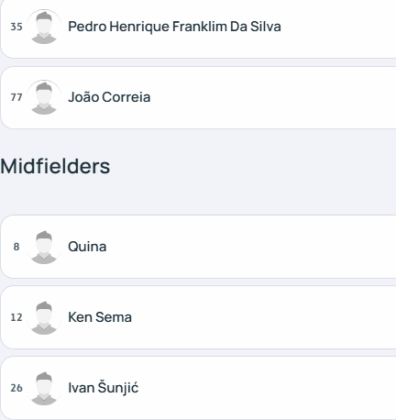Viewport: 396px width, 420px height.
Task: Select the João Correia player card
Action: [x=198, y=97]
